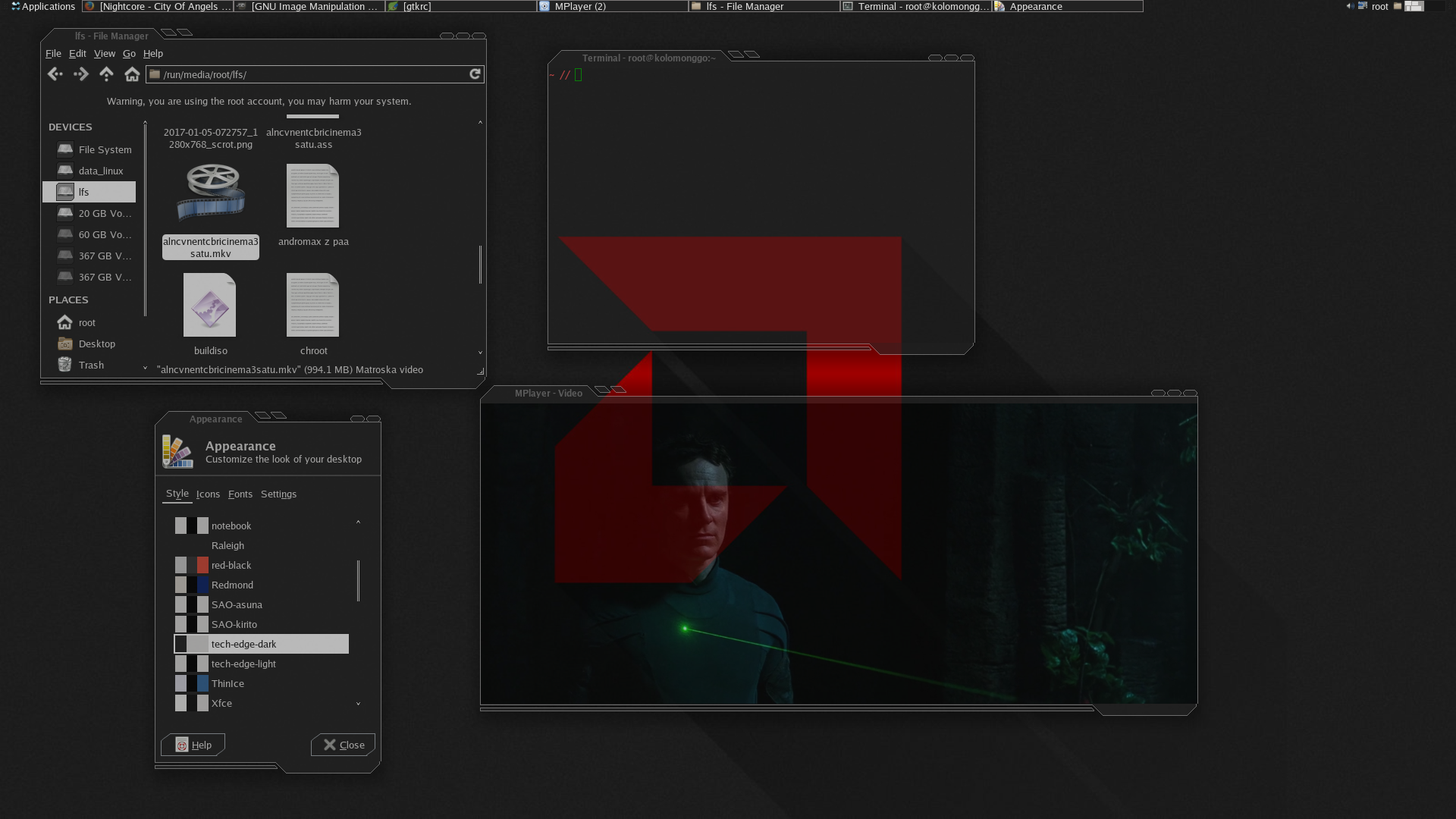Click Close button in Appearance dialog

(x=343, y=745)
